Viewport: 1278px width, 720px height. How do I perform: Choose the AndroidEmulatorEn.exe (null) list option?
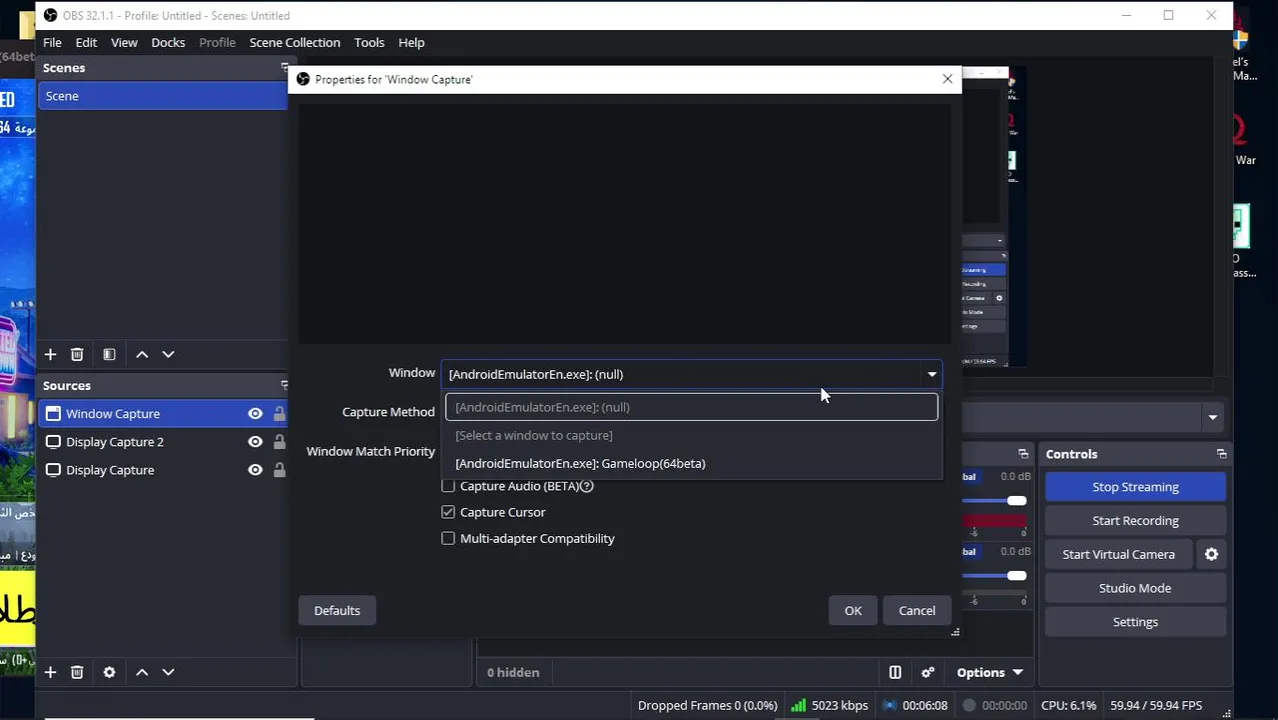(692, 407)
